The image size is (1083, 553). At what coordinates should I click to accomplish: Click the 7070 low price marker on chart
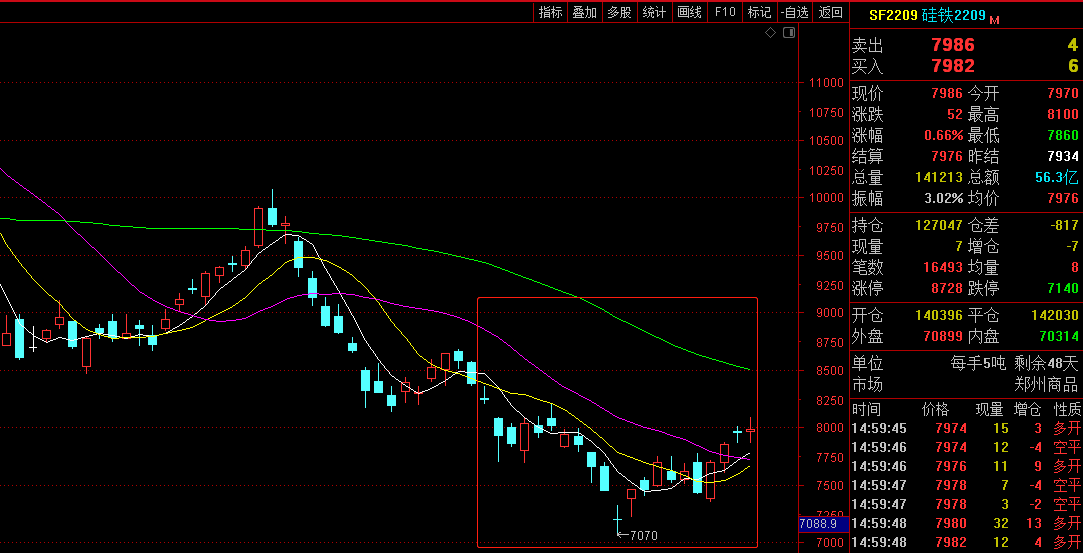[643, 535]
